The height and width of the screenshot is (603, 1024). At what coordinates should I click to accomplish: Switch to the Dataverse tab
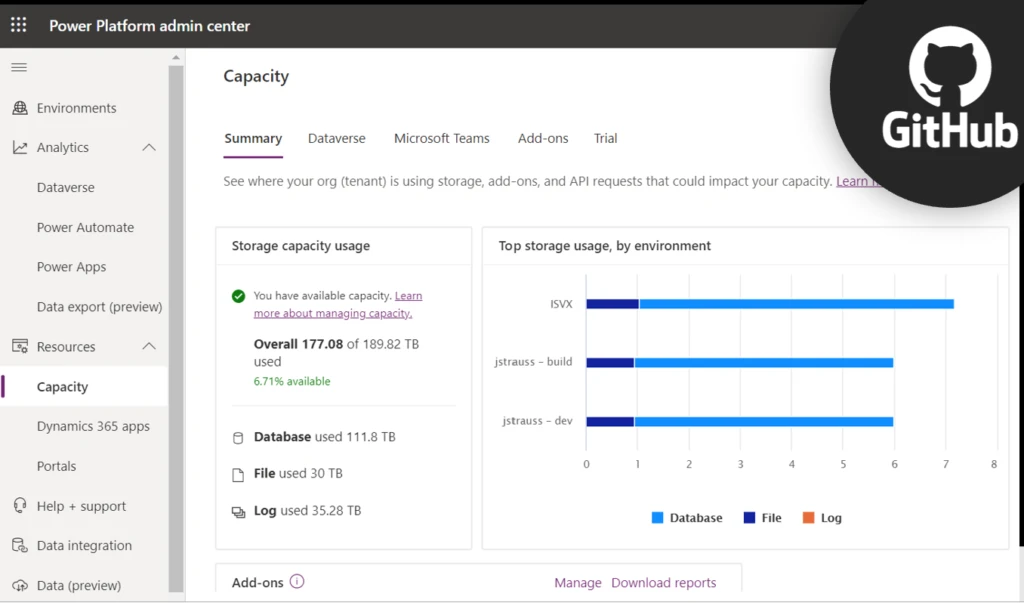coord(336,139)
